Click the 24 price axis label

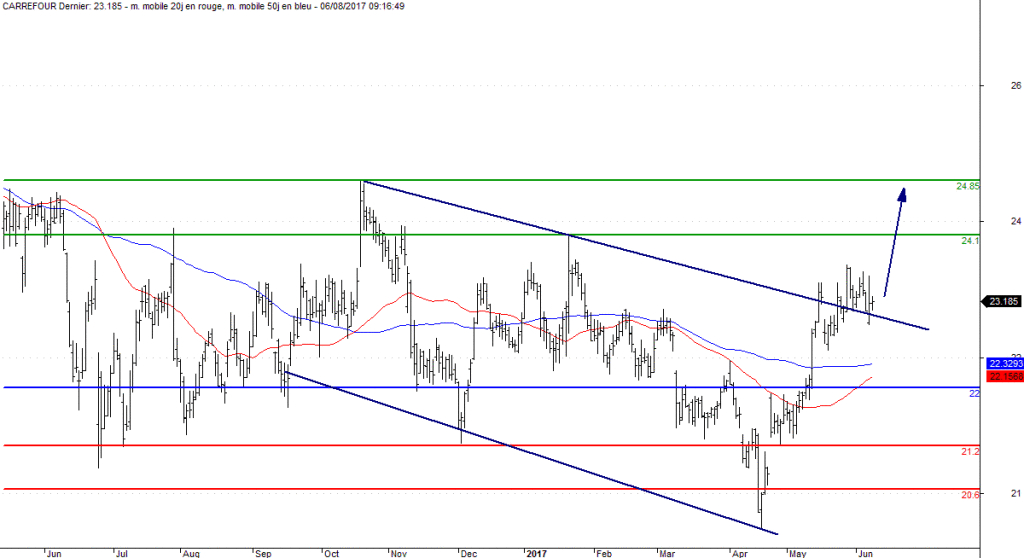click(x=1016, y=222)
